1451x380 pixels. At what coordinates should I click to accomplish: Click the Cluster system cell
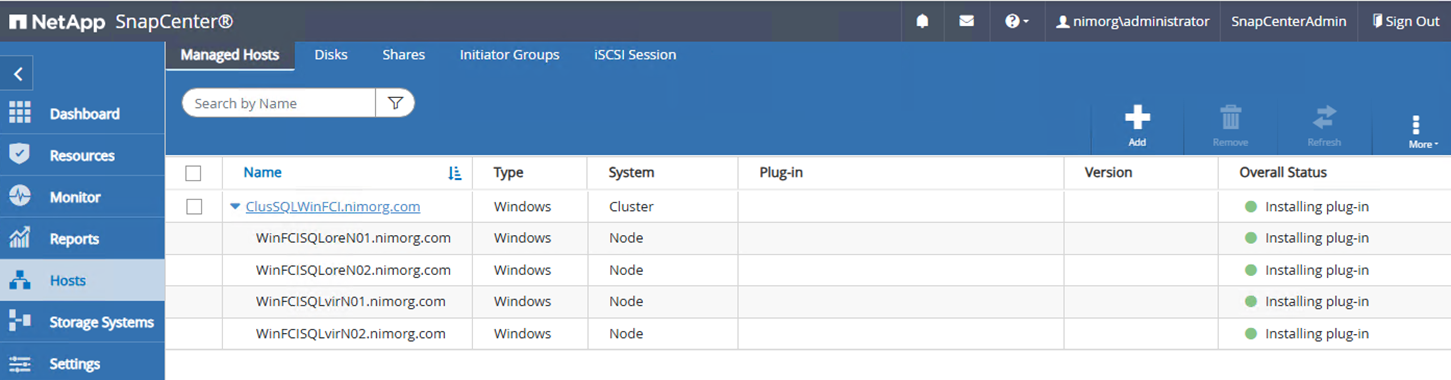pyautogui.click(x=631, y=207)
